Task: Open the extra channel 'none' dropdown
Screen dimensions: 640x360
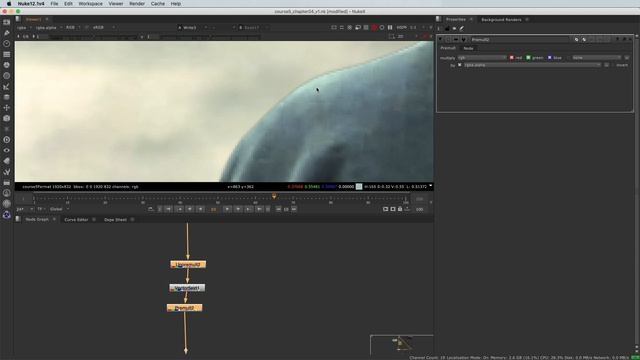Action: click(x=596, y=58)
